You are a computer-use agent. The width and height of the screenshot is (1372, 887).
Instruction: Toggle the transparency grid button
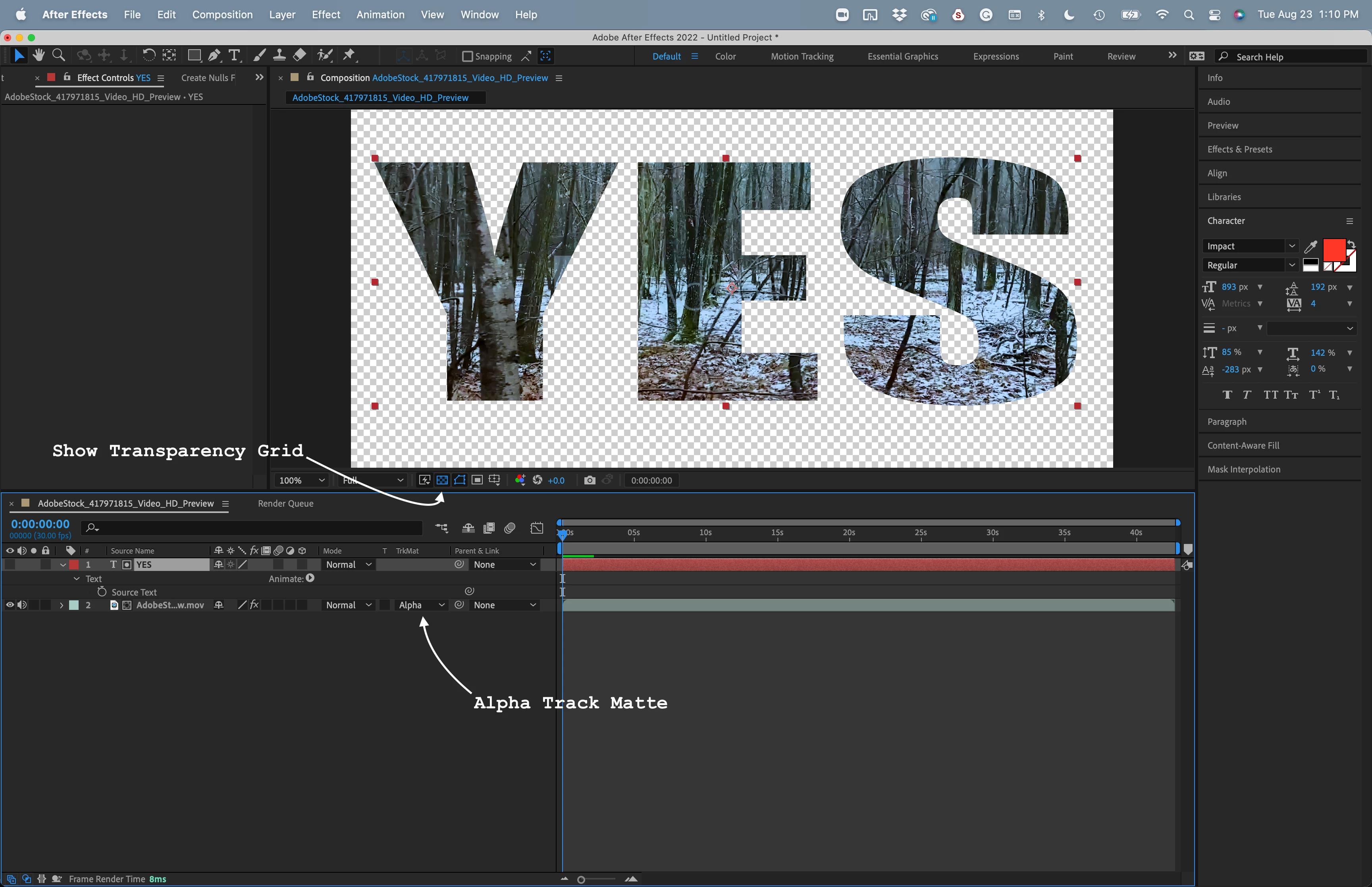pyautogui.click(x=442, y=480)
